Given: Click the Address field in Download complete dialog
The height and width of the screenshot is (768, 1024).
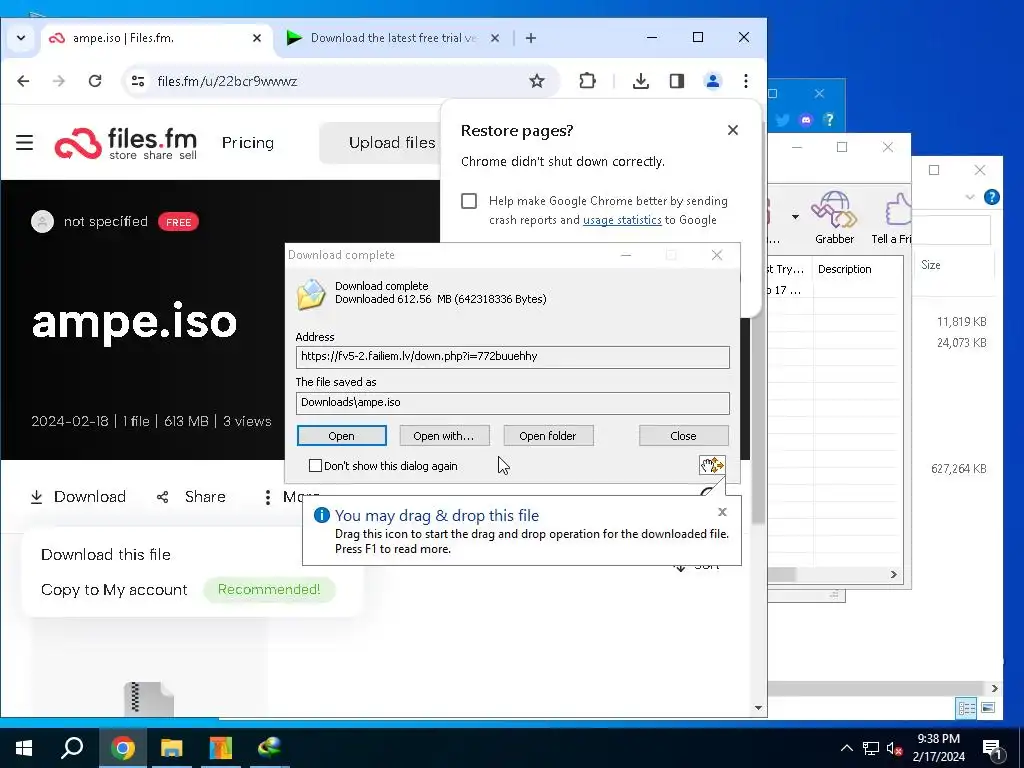Looking at the screenshot, I should 513,357.
